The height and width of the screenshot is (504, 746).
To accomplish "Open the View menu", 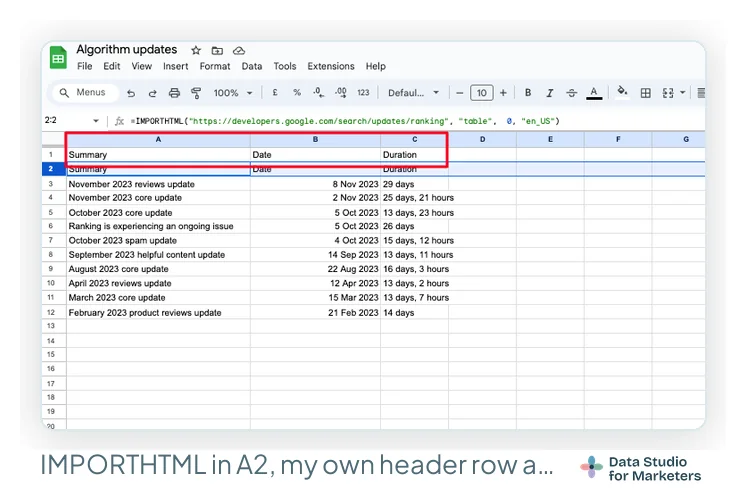I will click(x=141, y=66).
